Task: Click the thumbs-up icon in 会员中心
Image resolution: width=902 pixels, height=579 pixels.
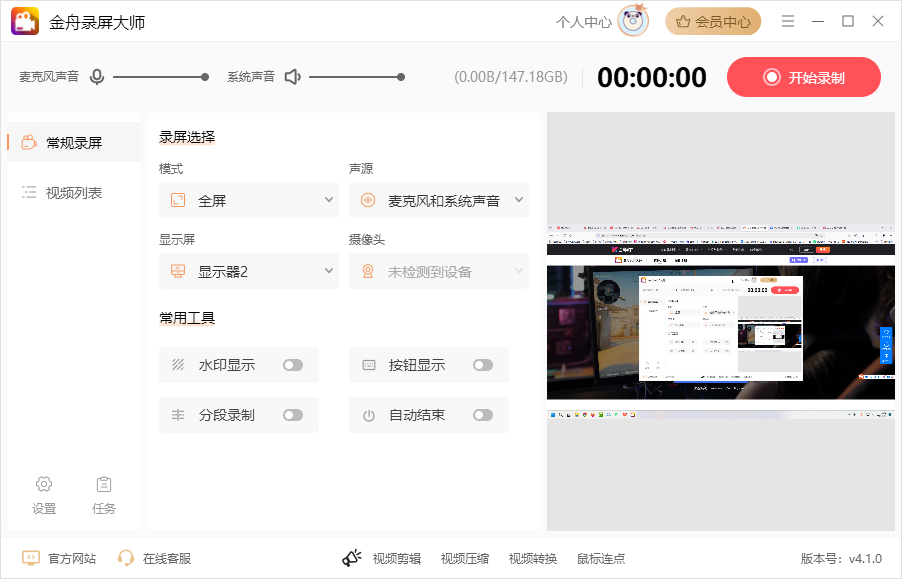Action: (x=683, y=22)
